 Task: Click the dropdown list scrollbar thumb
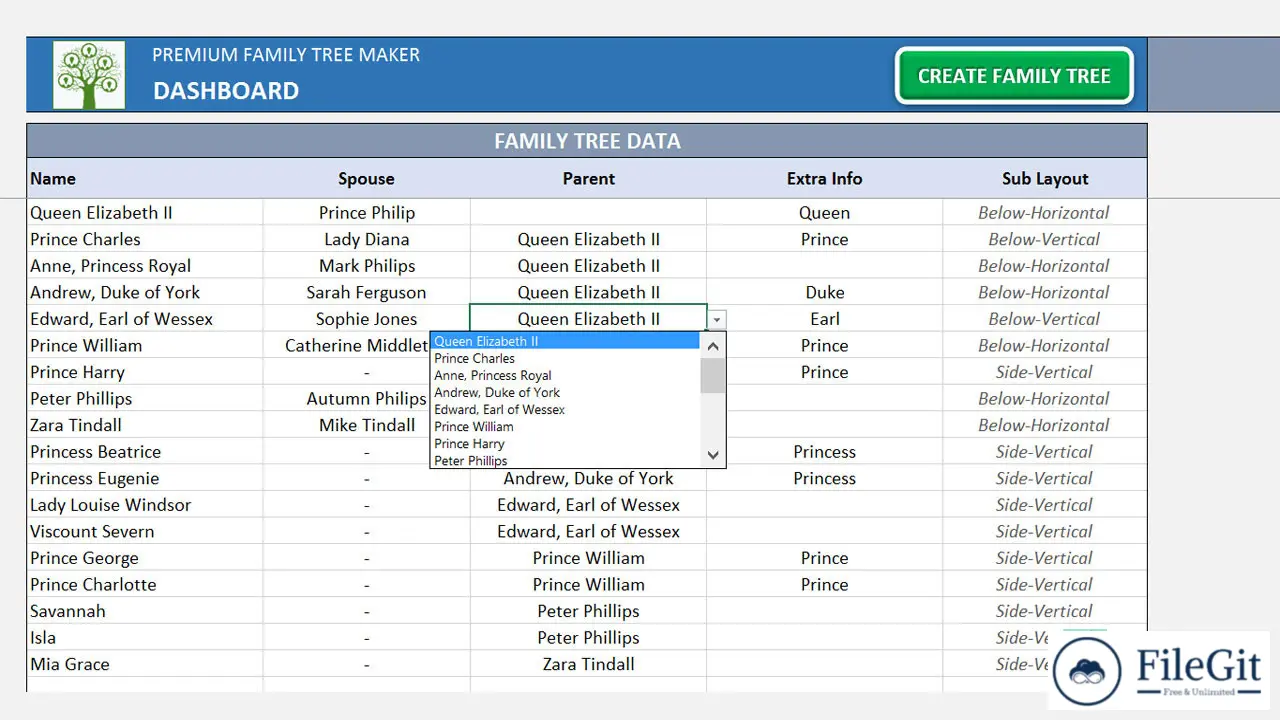tap(713, 375)
